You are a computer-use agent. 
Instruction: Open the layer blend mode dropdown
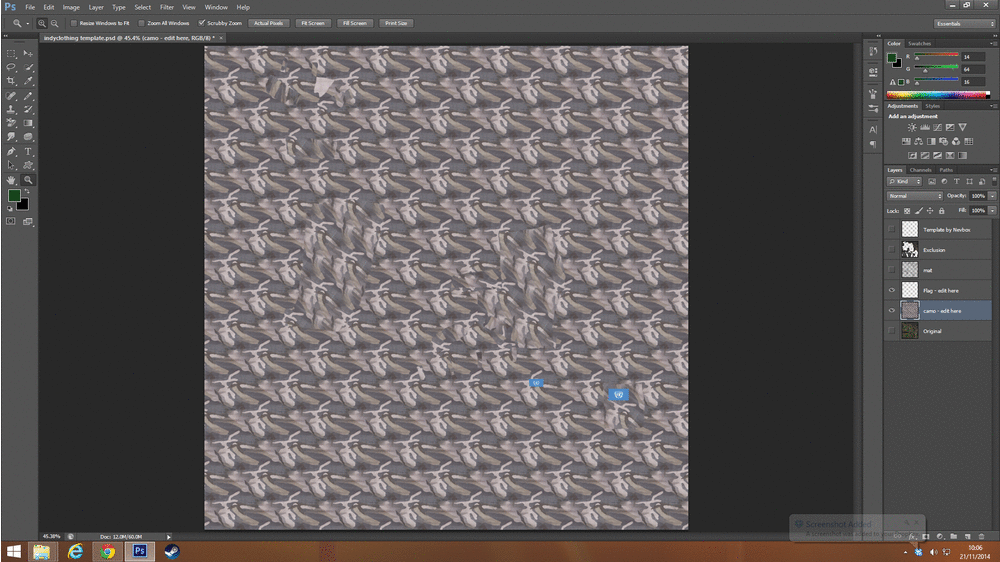pyautogui.click(x=915, y=196)
